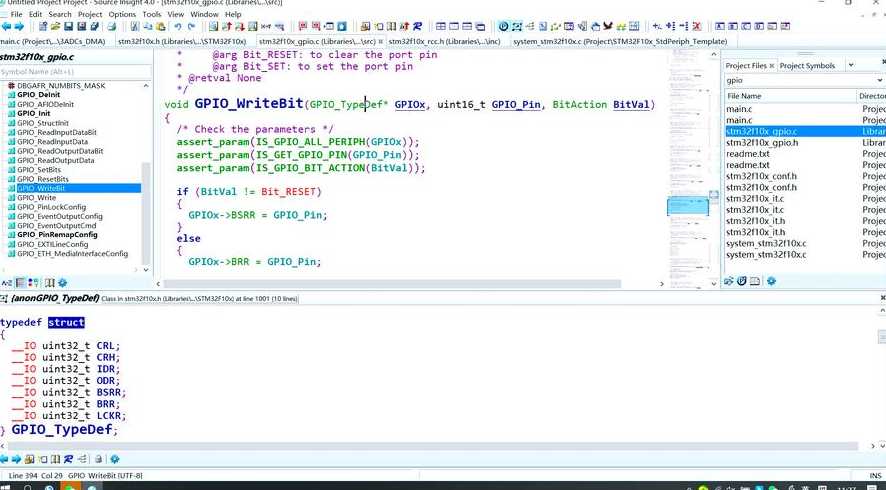This screenshot has width=886, height=490.
Task: Click the red X icon in toolbar
Action: [697, 26]
